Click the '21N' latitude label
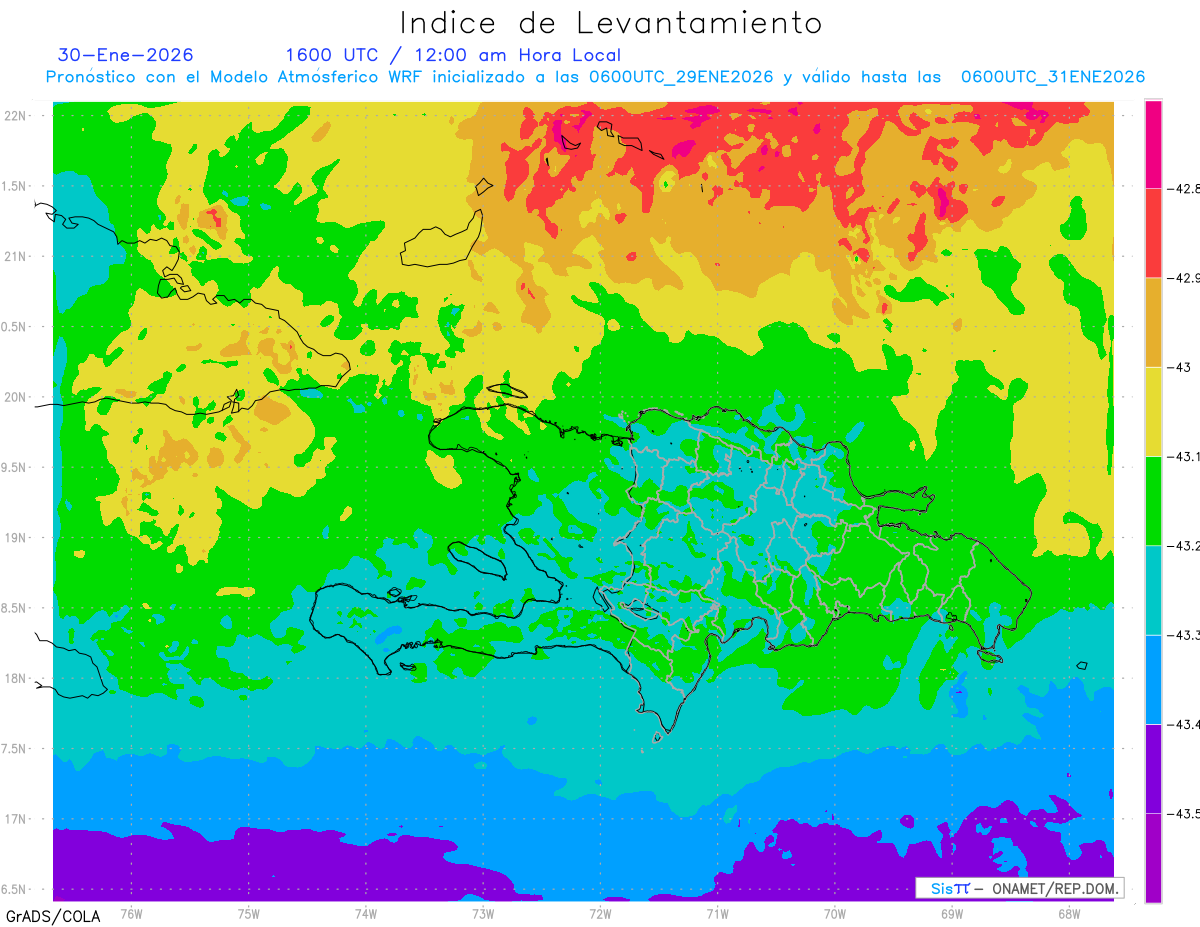The width and height of the screenshot is (1200, 927). click(x=16, y=256)
